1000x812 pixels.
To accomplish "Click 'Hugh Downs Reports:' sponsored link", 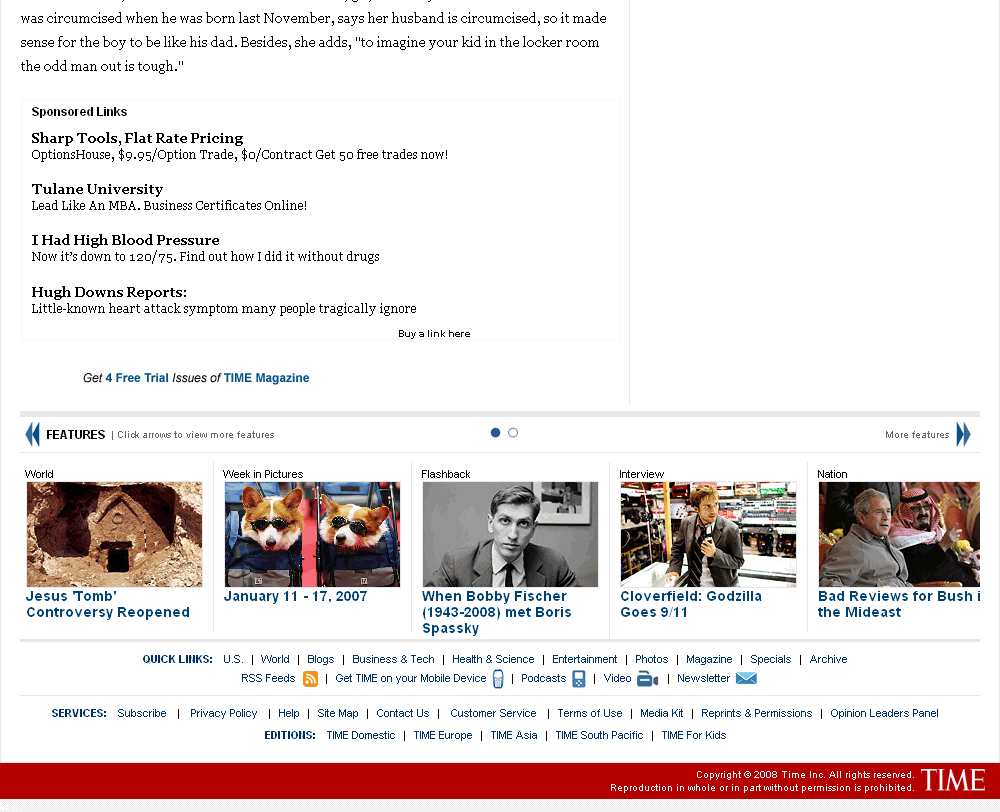I will pos(109,292).
